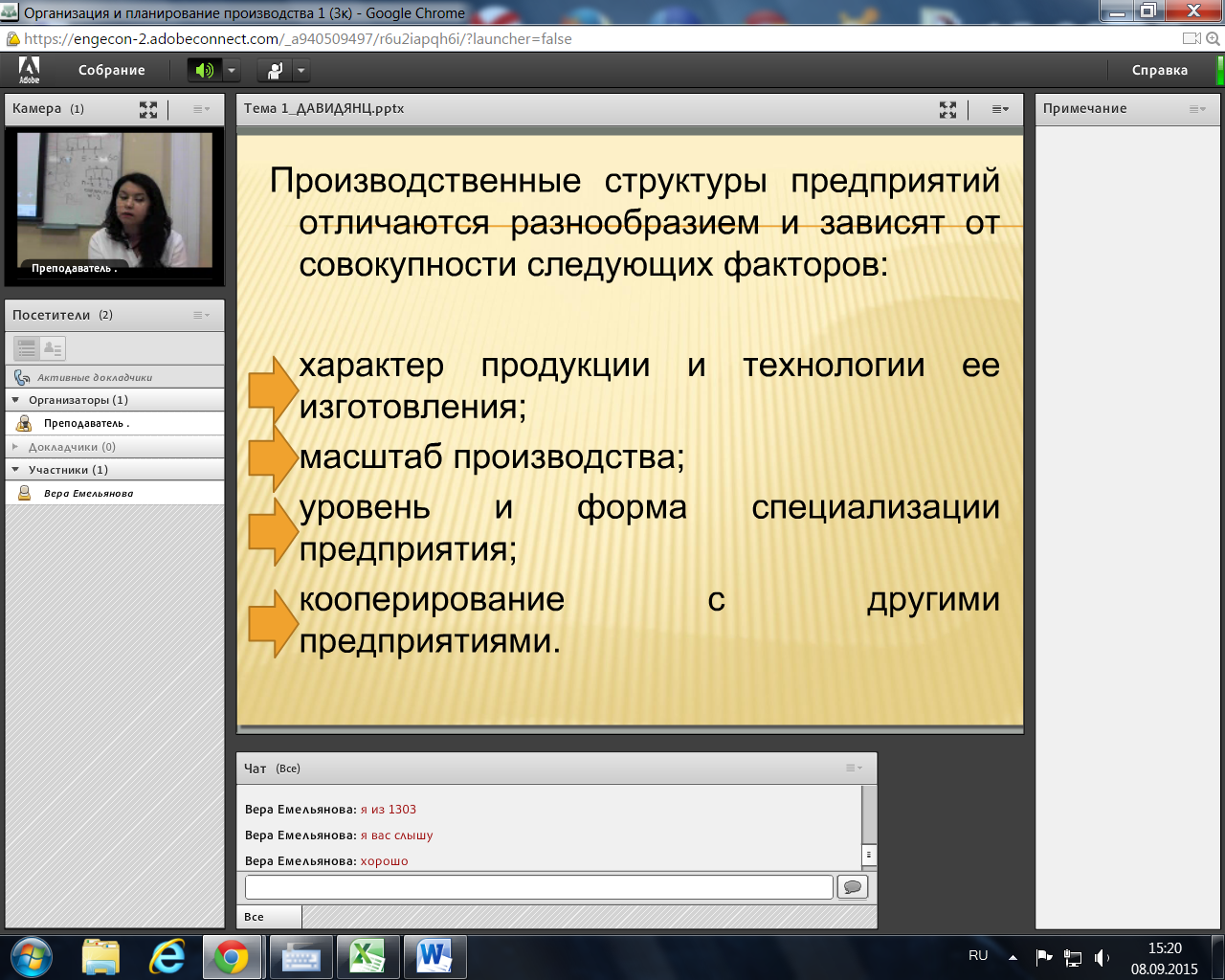The image size is (1225, 980).
Task: Switch to Chrome in the taskbar
Action: pos(231,957)
